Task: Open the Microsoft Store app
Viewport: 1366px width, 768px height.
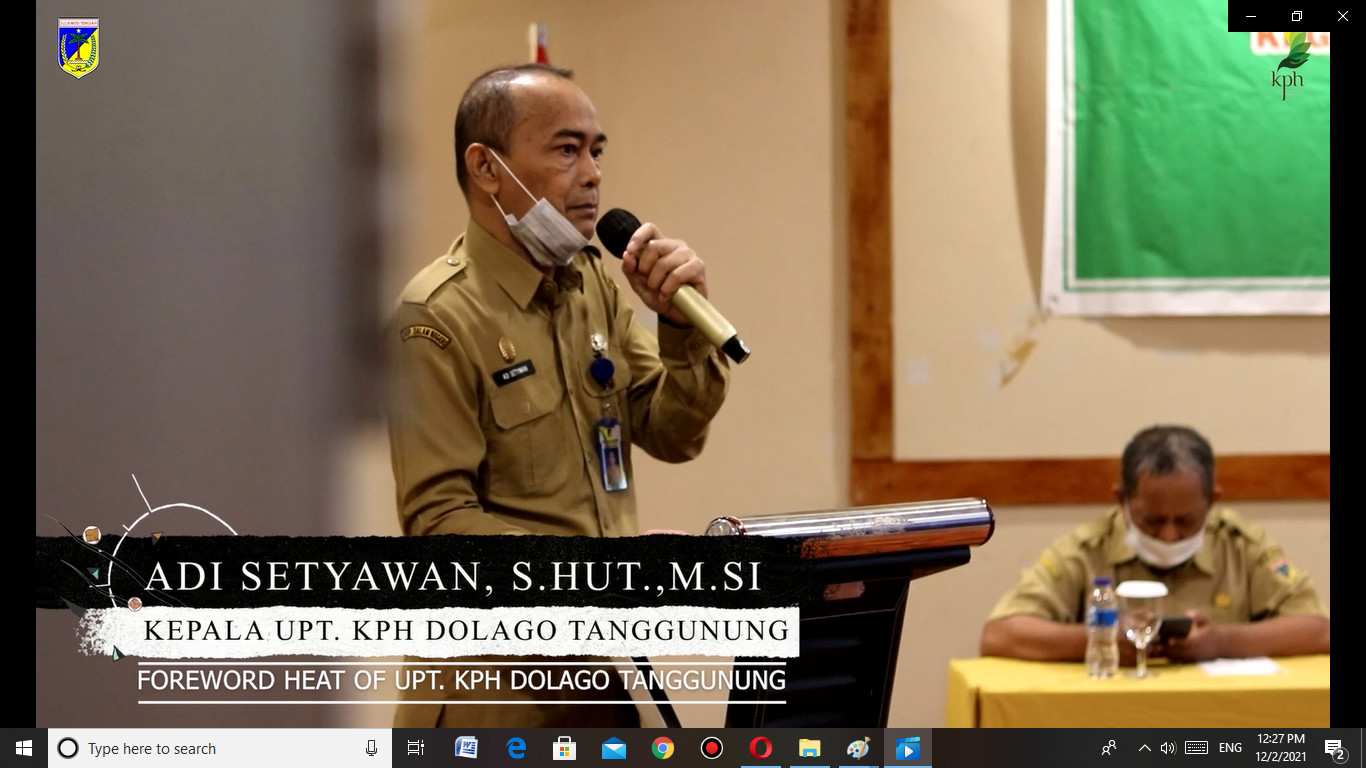Action: coord(565,748)
